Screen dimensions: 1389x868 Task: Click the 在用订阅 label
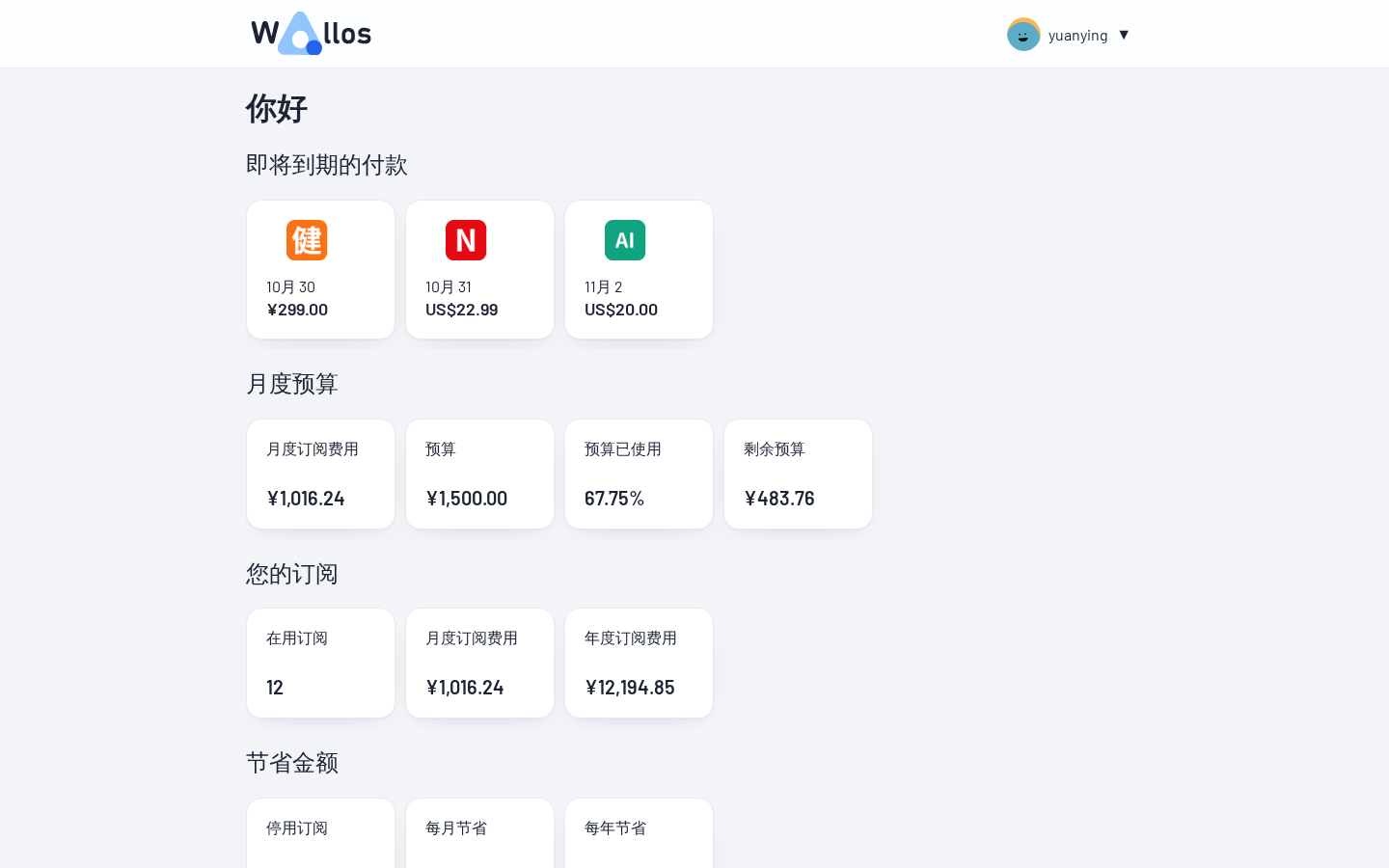tap(297, 638)
